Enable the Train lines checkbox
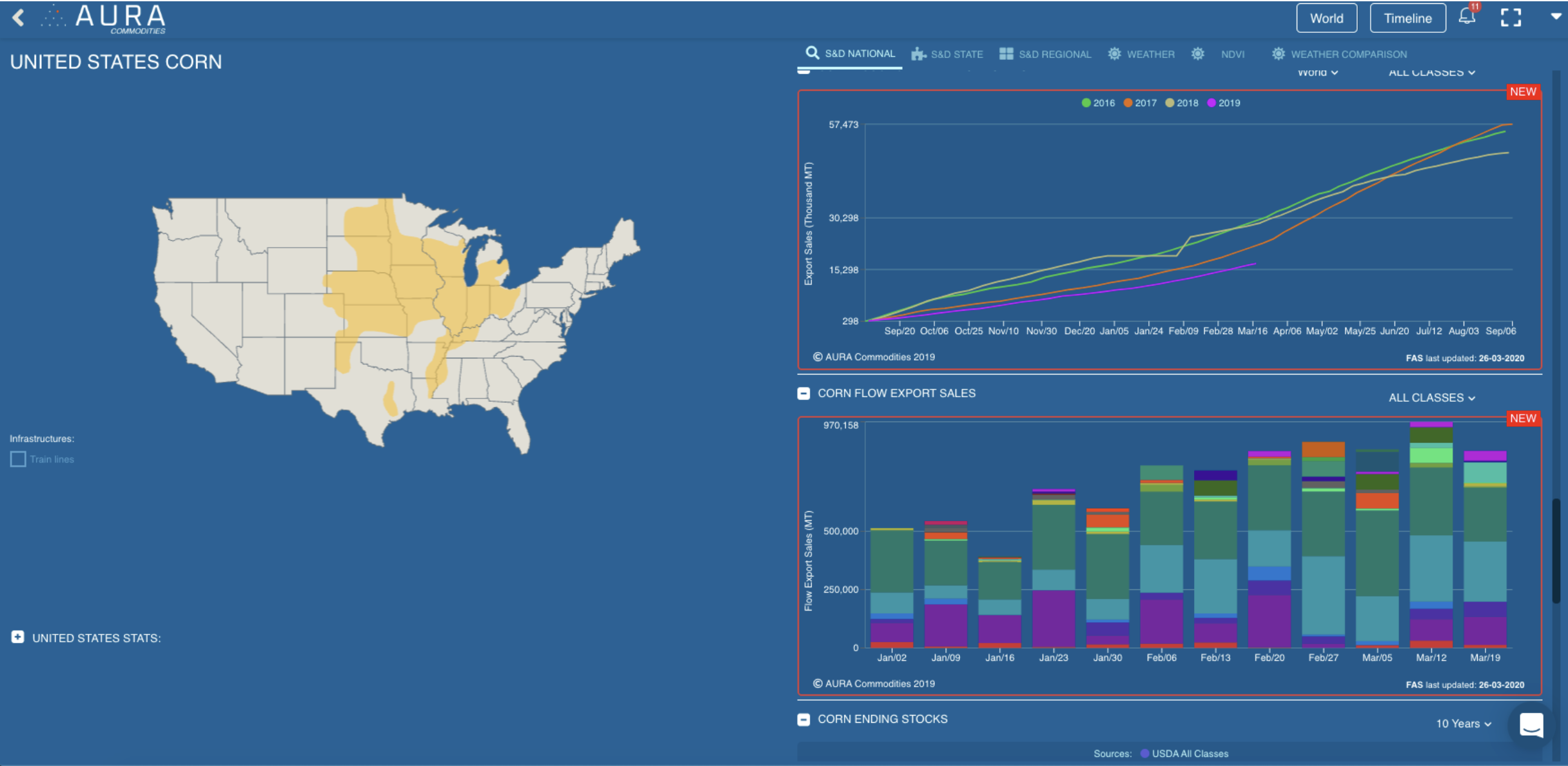The width and height of the screenshot is (1568, 766). 17,459
